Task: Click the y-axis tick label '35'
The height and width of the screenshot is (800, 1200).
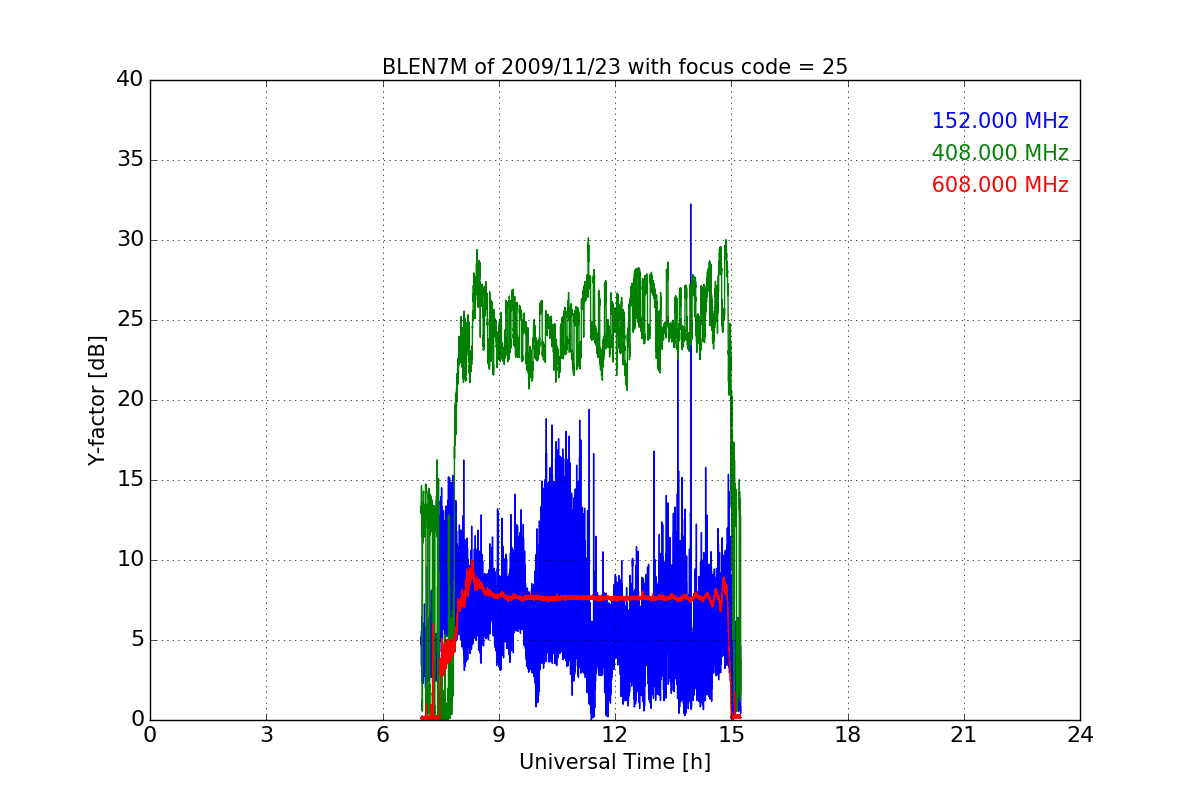Action: click(x=130, y=160)
